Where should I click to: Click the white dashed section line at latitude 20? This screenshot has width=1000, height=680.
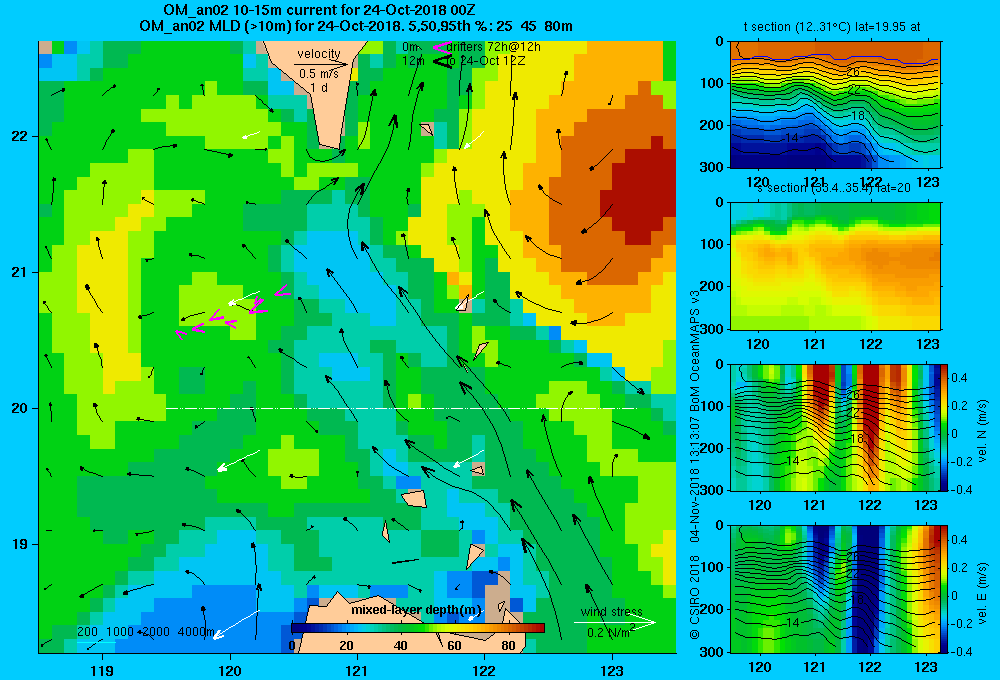coord(402,408)
